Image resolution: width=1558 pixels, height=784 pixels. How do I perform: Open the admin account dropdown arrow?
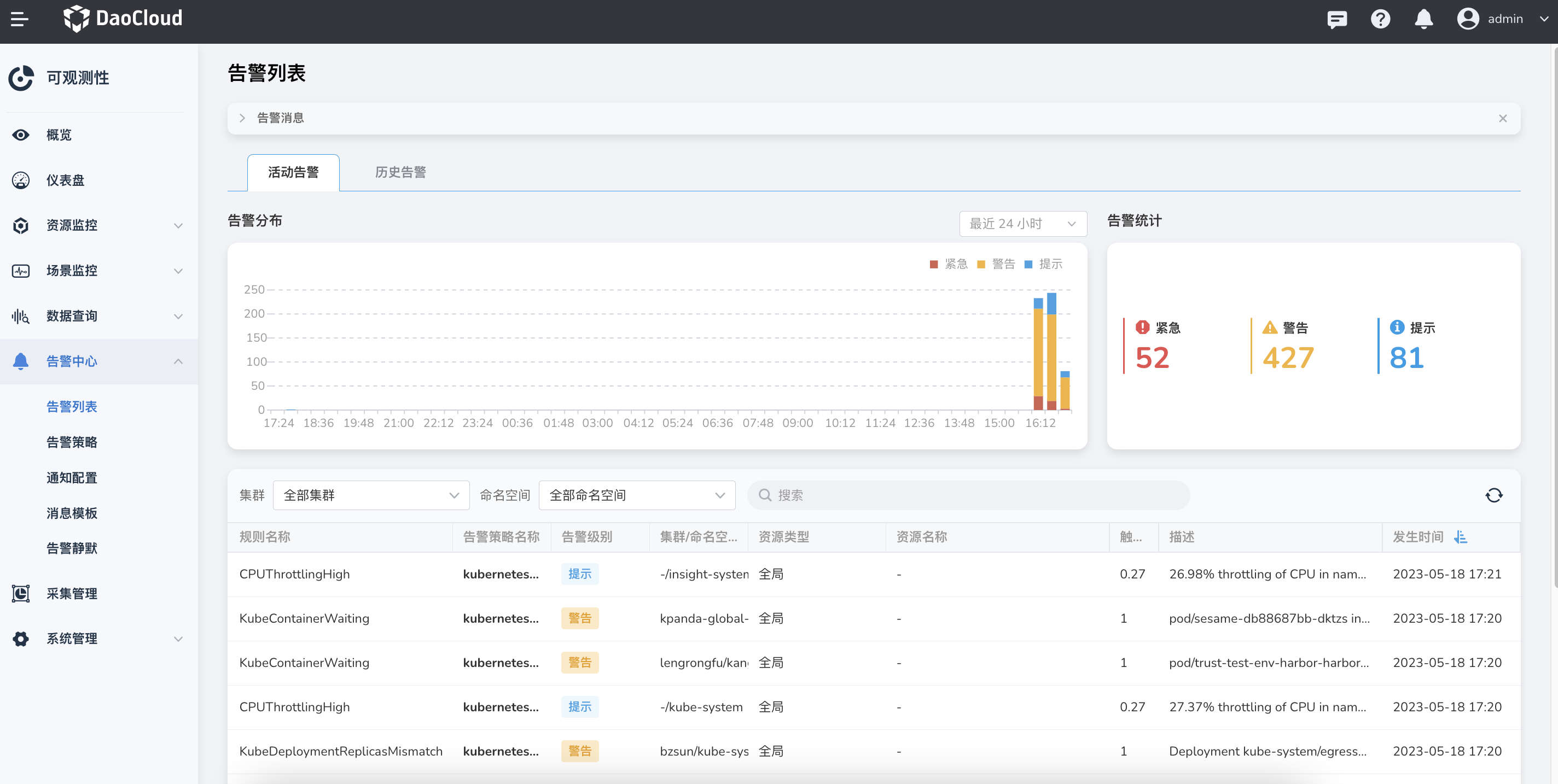point(1544,19)
